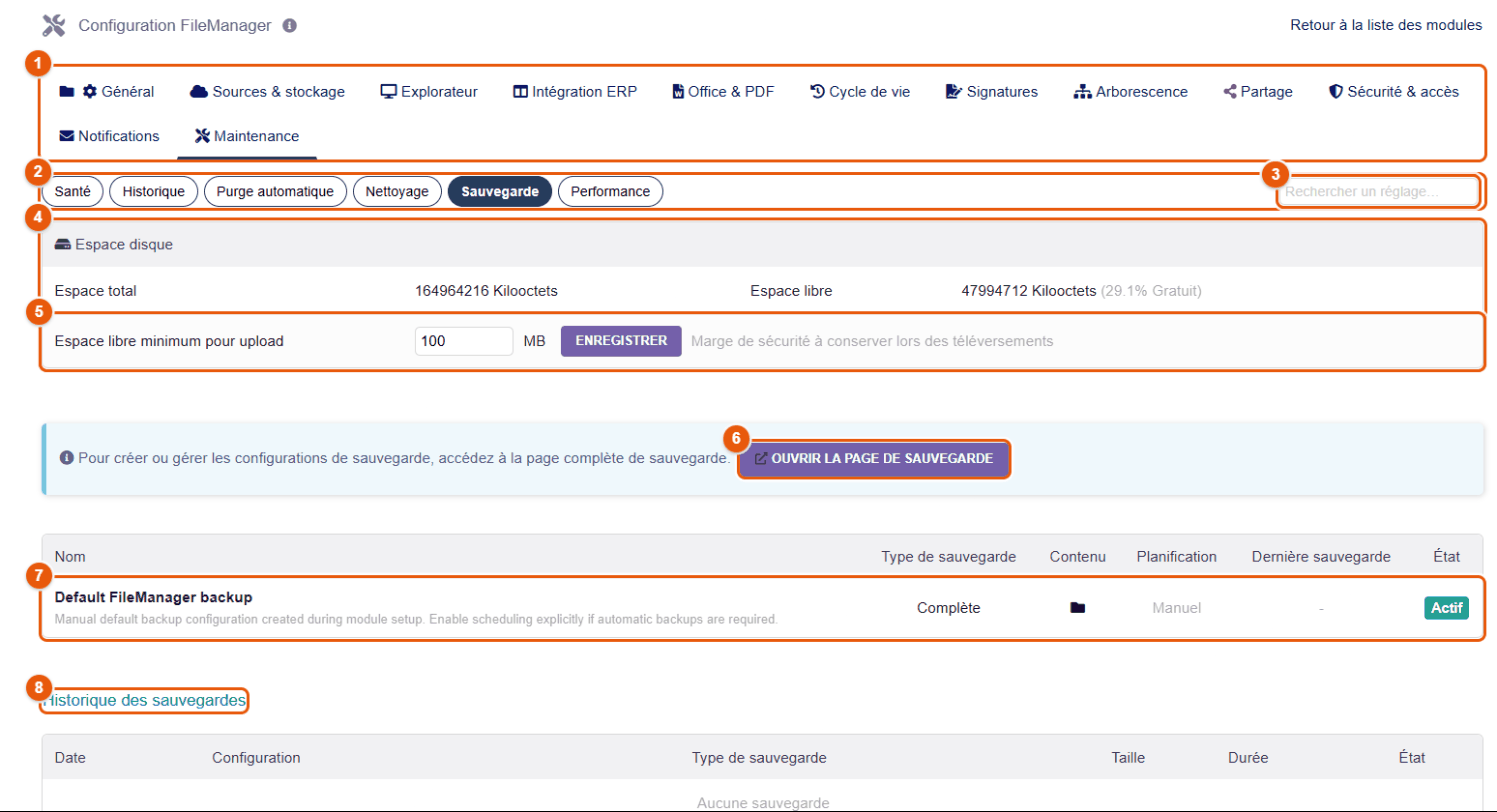Click the signature icon for Signatures
Image resolution: width=1497 pixels, height=812 pixels.
954,92
